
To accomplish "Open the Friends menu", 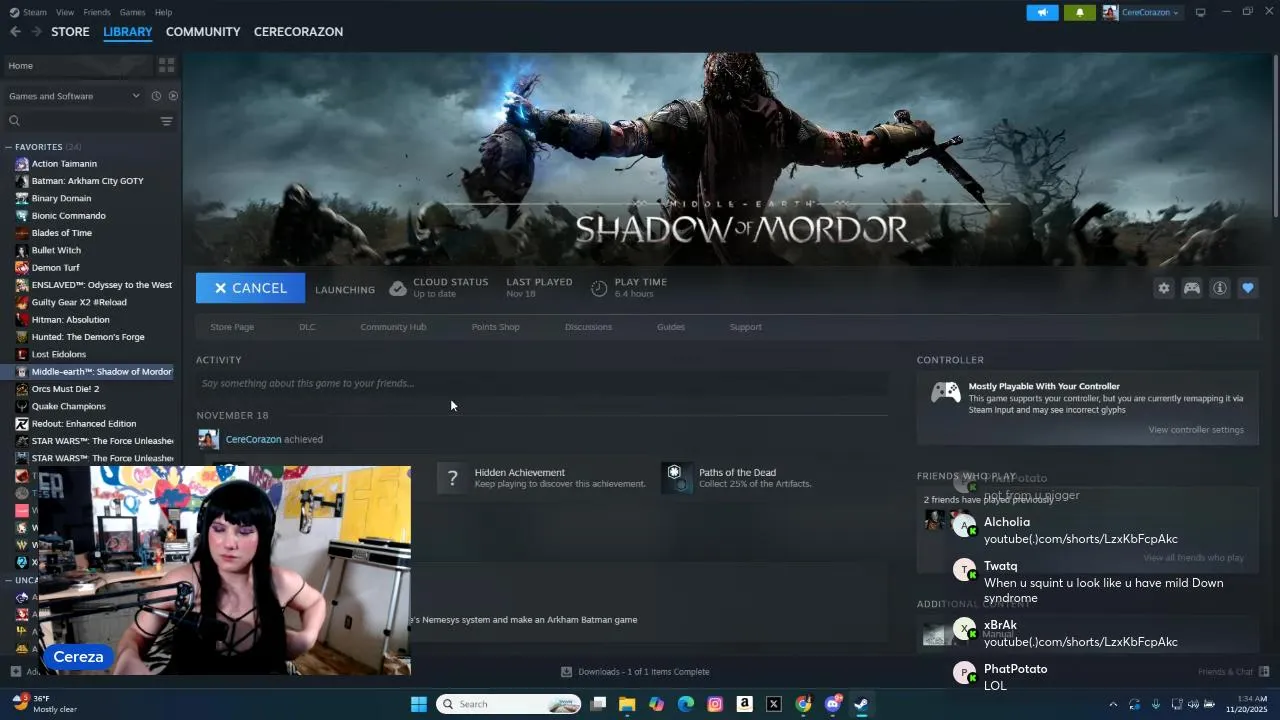I will coord(97,12).
